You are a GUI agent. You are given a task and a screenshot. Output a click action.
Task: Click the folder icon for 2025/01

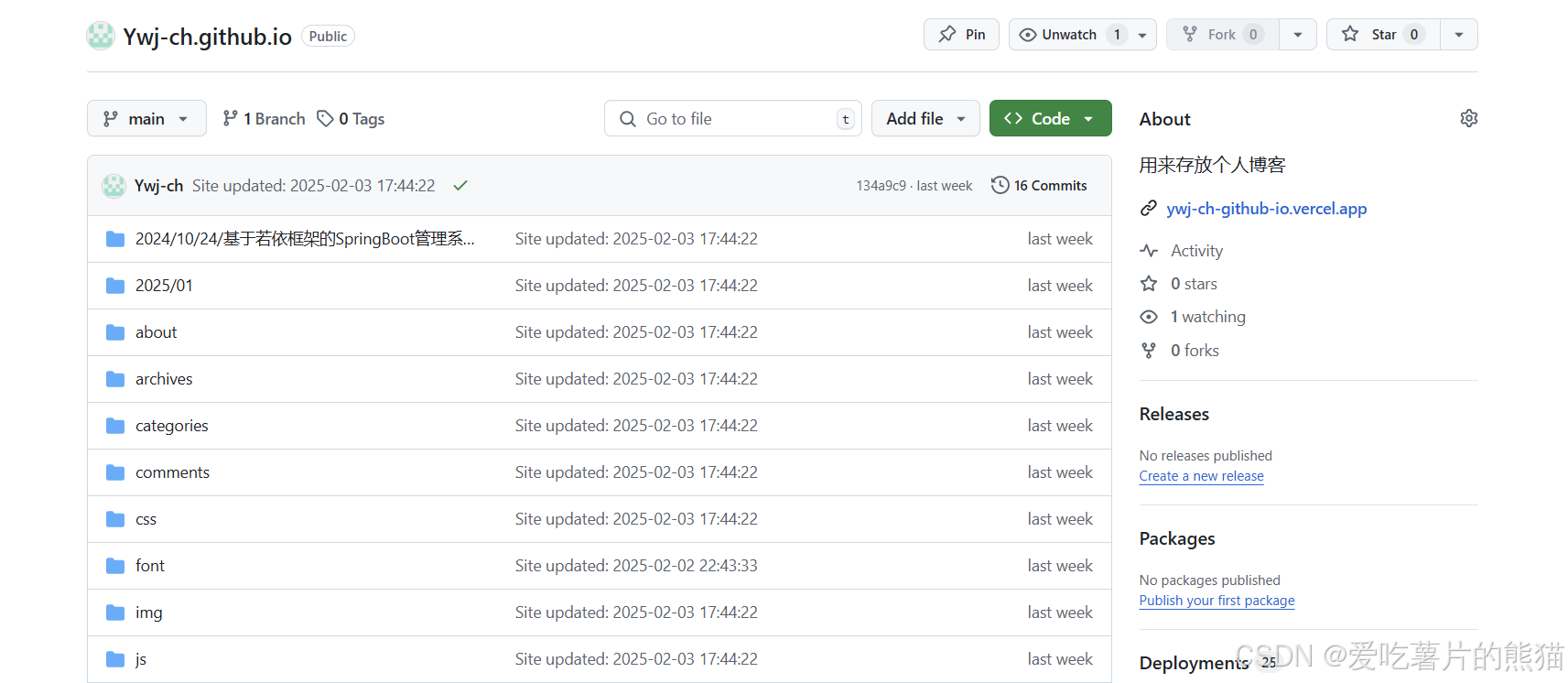click(x=115, y=286)
